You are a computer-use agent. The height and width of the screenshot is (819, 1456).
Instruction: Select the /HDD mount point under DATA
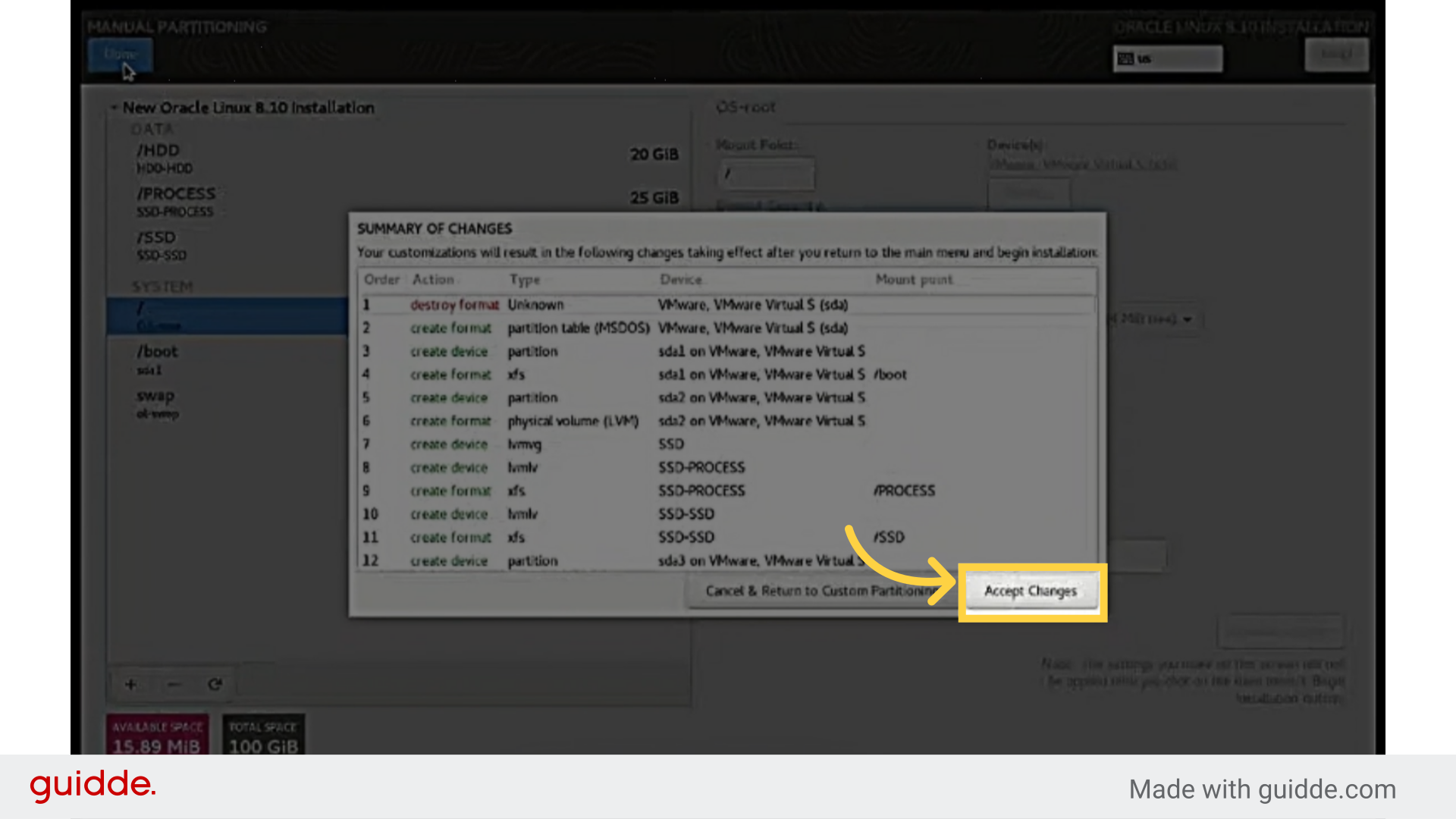click(x=158, y=150)
